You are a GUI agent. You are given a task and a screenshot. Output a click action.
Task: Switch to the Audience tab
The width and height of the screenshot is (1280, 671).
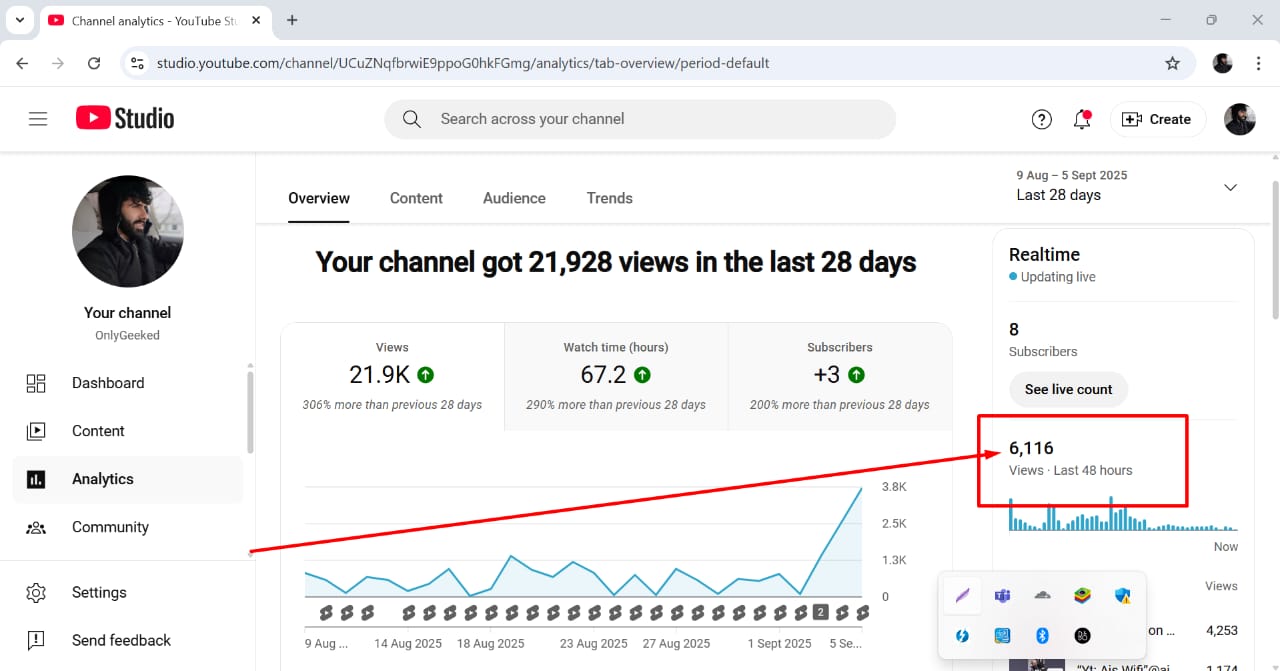pos(514,198)
